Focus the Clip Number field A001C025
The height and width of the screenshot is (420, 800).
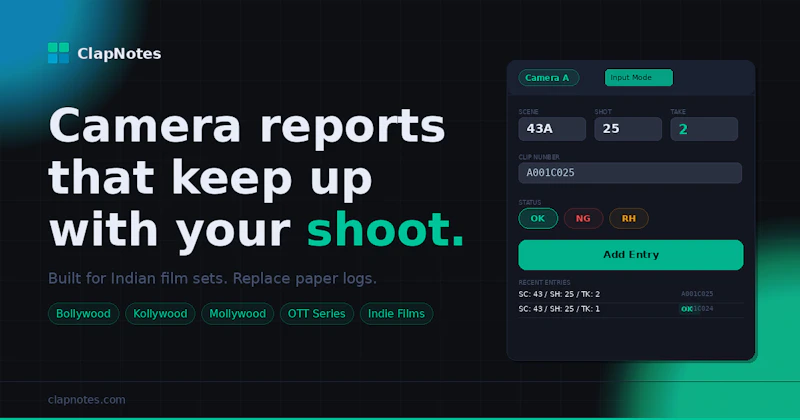[x=630, y=173]
